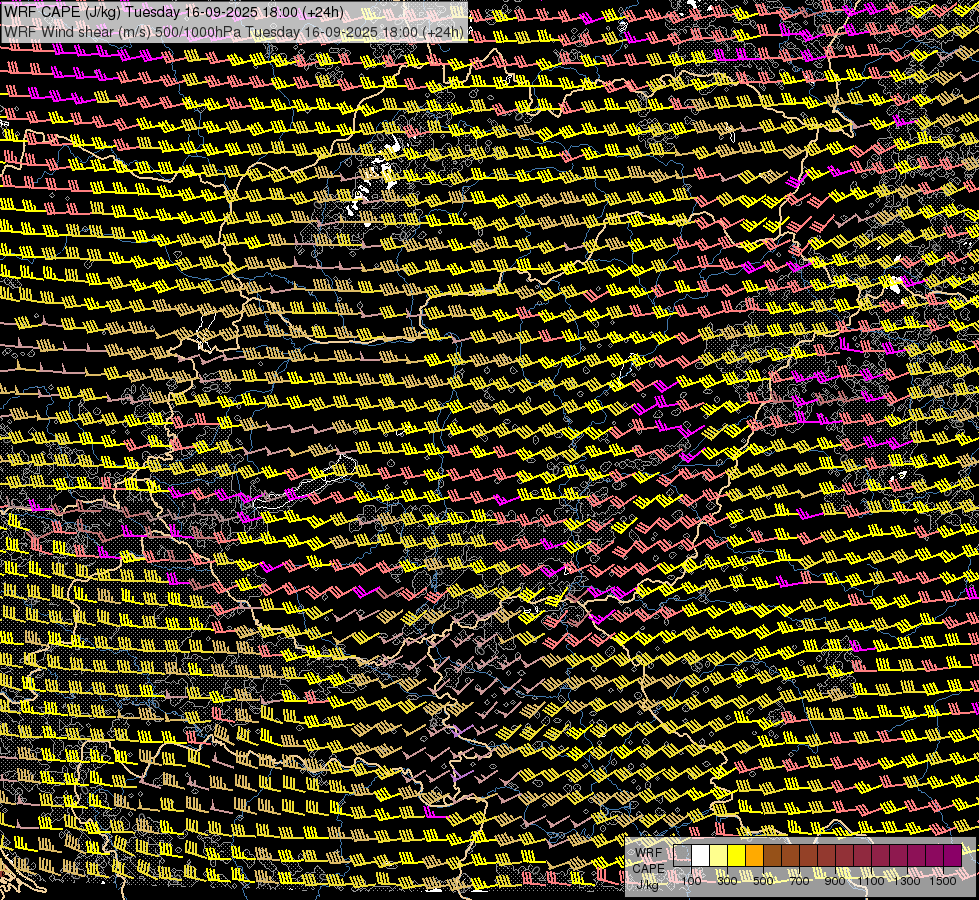Click the 'J/kg' unit label in legend
The height and width of the screenshot is (900, 979).
pyautogui.click(x=647, y=884)
